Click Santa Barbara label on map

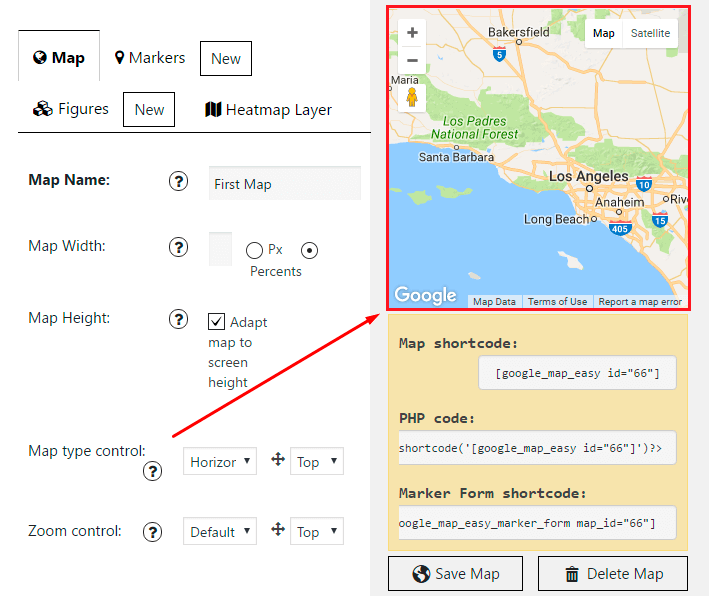tap(456, 157)
